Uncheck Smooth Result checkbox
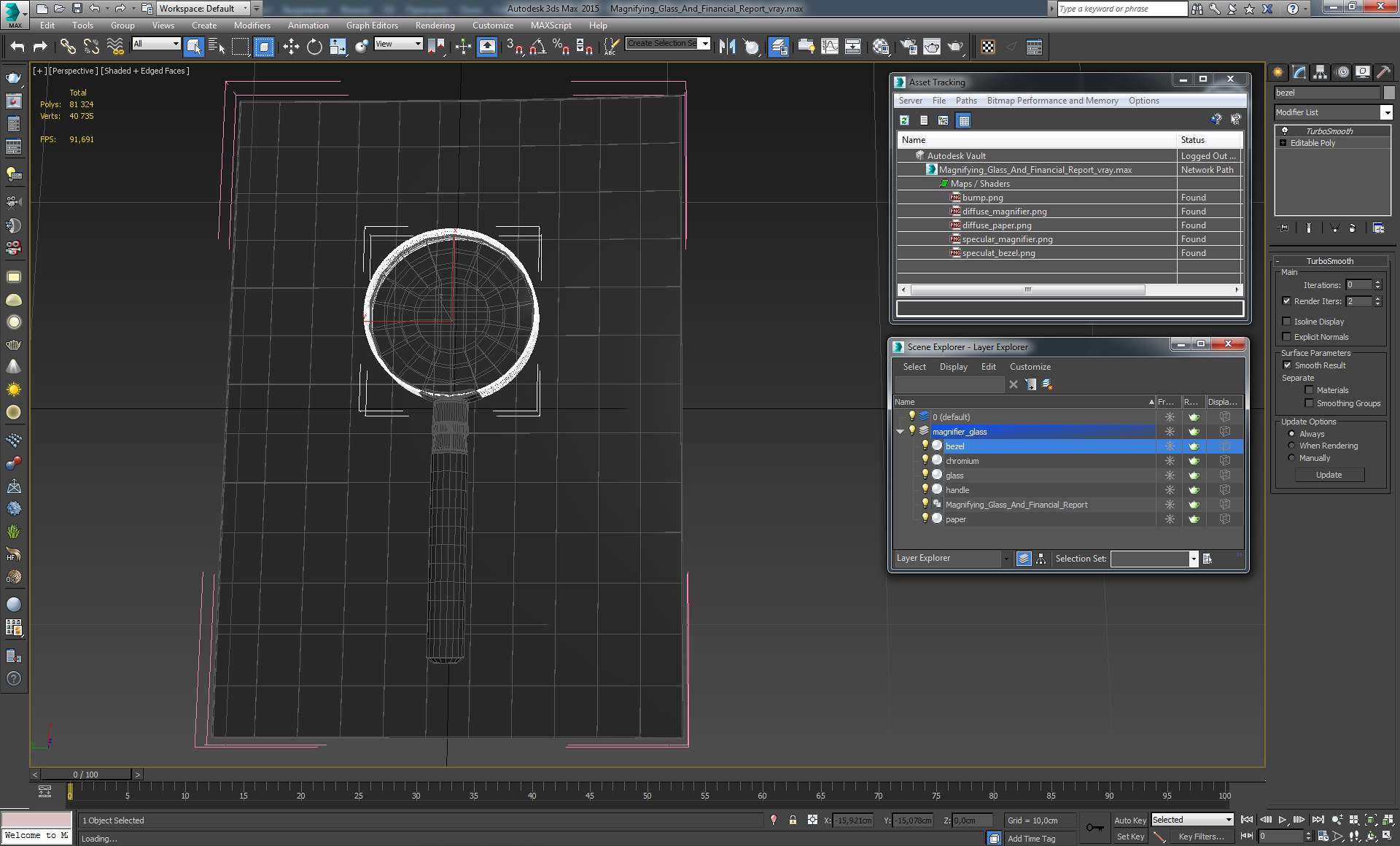This screenshot has width=1400, height=846. pos(1287,365)
